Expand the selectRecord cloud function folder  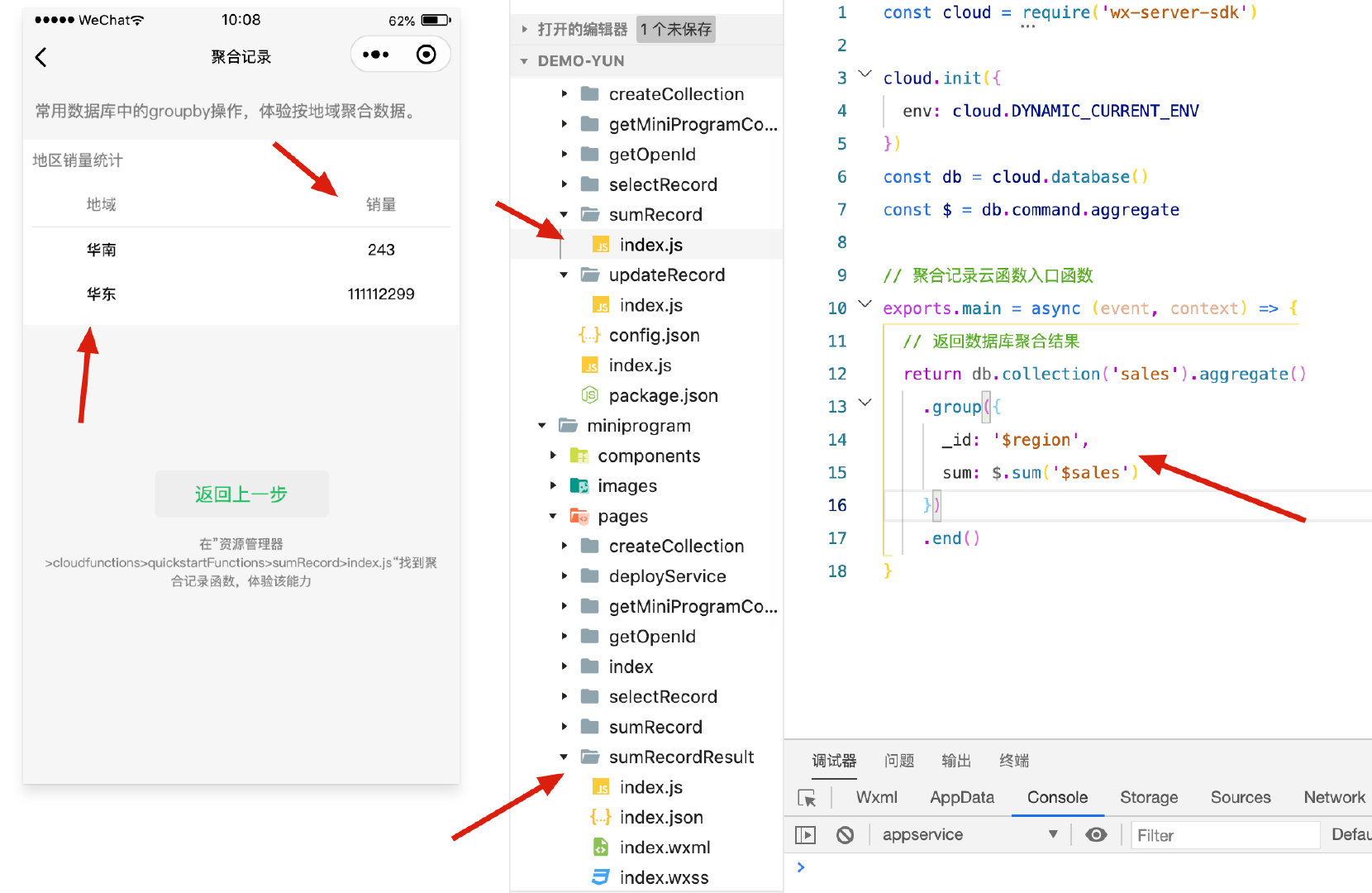click(564, 184)
